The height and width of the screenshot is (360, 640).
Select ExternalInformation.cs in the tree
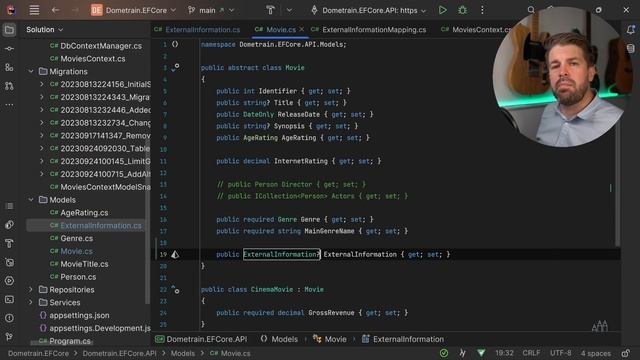pos(96,226)
